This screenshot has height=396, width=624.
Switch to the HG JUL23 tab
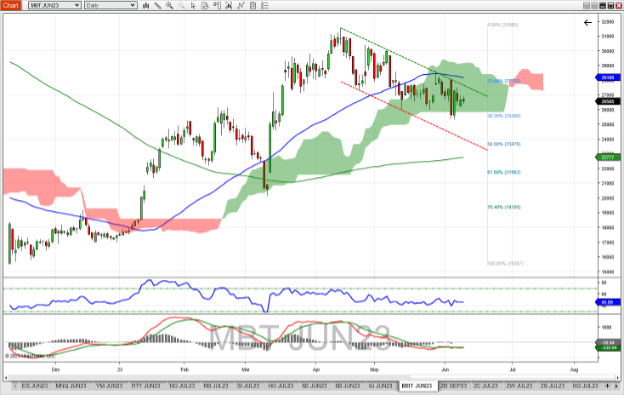pyautogui.click(x=281, y=386)
